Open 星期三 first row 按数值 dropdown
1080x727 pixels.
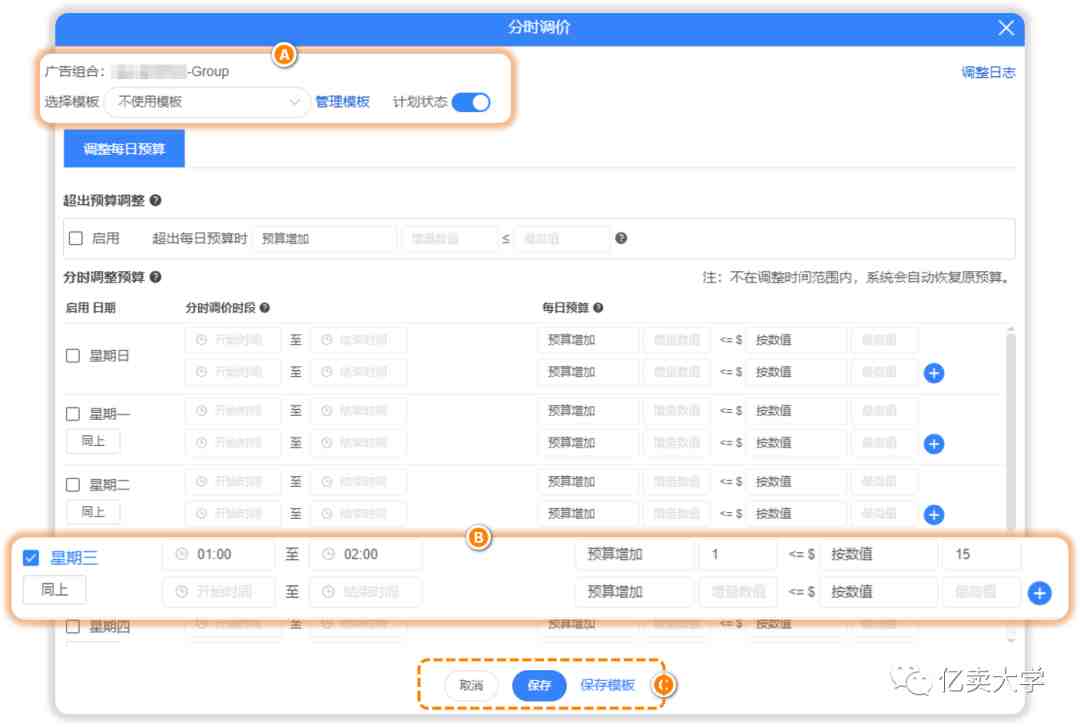click(x=876, y=554)
